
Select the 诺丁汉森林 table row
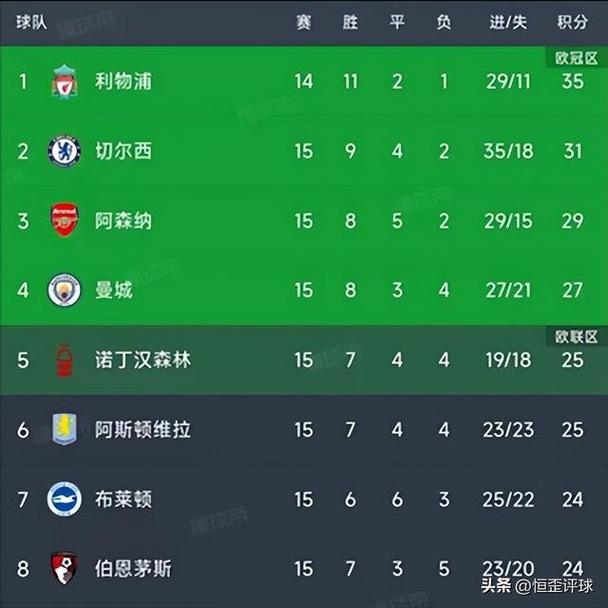[300, 360]
